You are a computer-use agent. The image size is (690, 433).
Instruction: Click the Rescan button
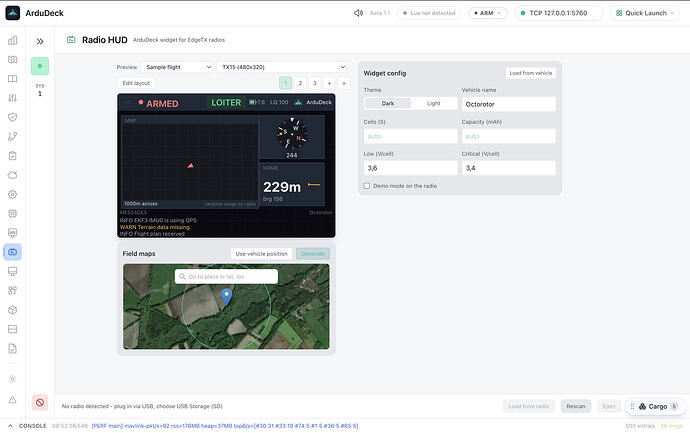[x=576, y=406]
